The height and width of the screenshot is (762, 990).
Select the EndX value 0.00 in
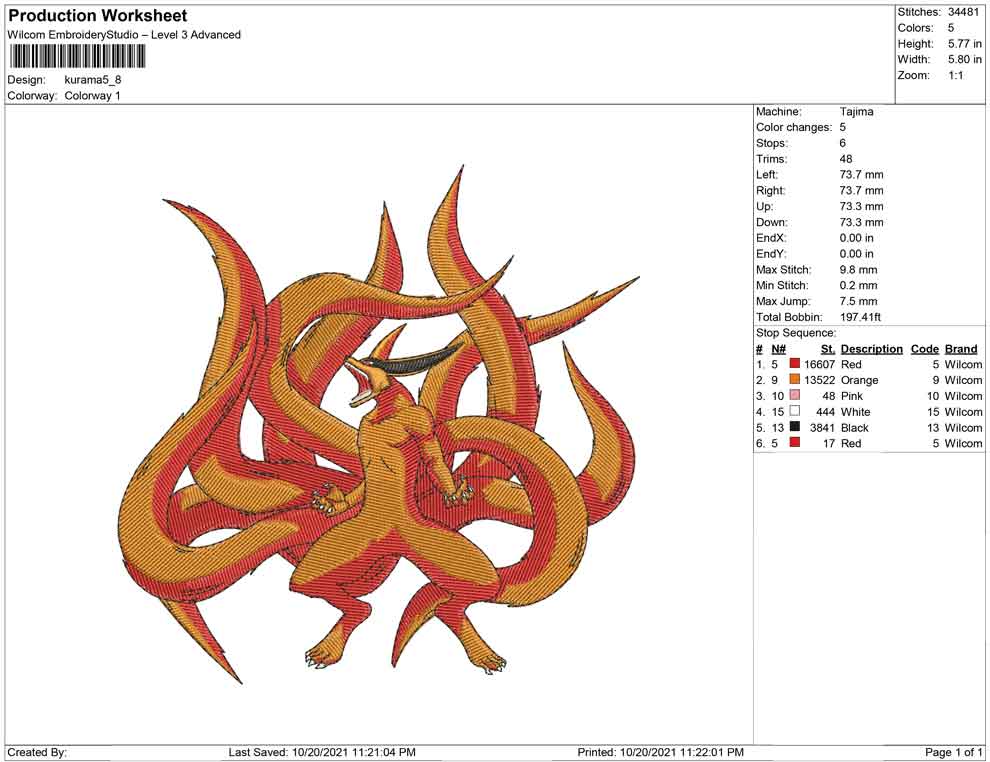tap(857, 238)
